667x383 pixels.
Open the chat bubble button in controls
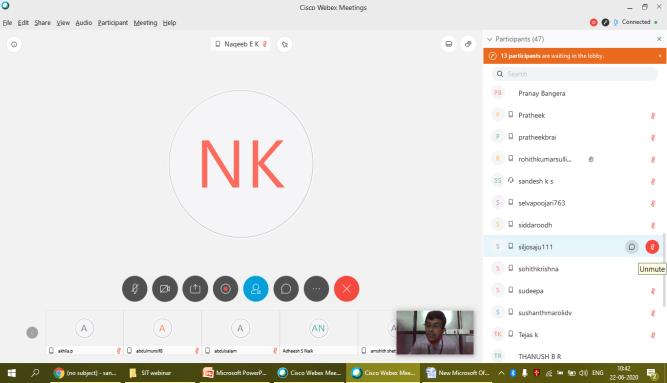pos(286,289)
